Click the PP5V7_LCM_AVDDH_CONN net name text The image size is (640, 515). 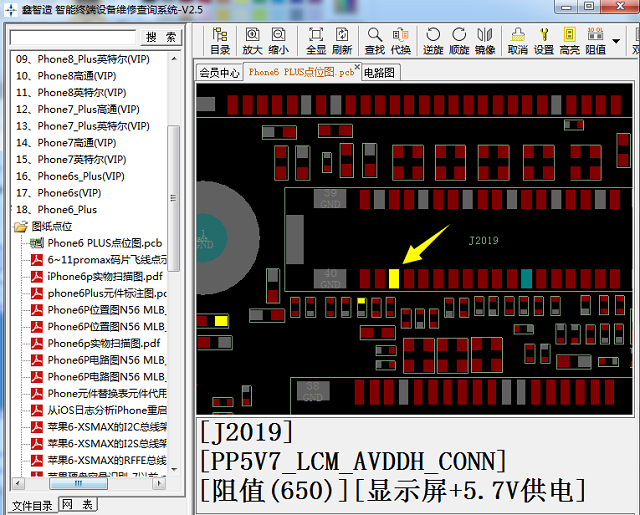(x=353, y=462)
